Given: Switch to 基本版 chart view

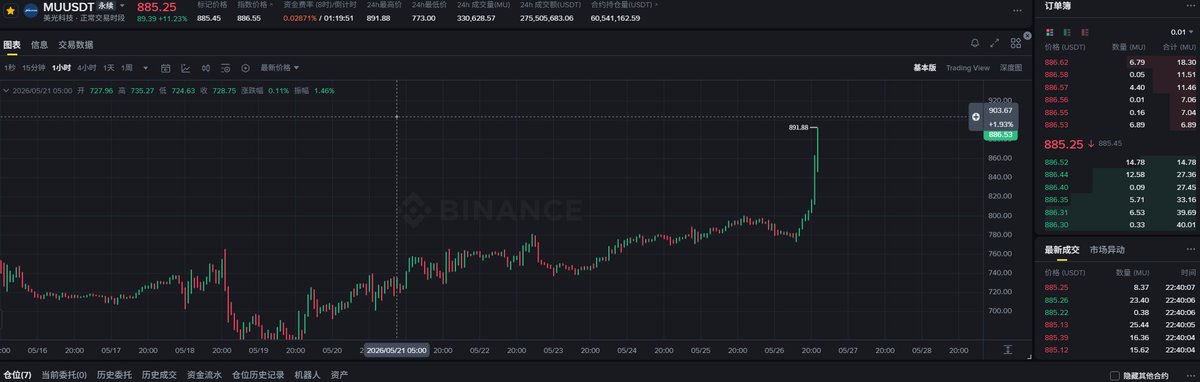Looking at the screenshot, I should coord(925,68).
